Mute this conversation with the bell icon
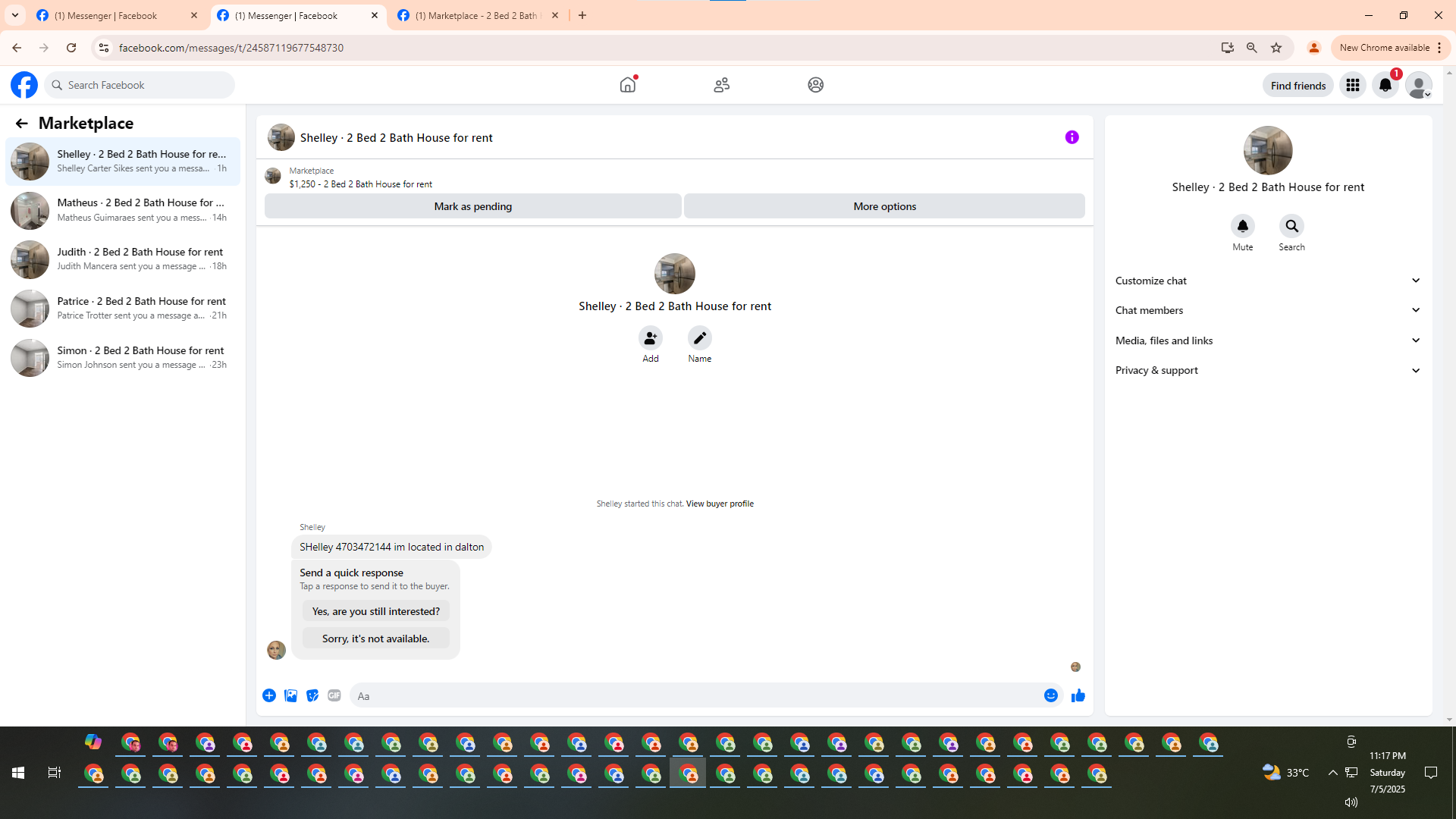Screen dimensions: 1456x819 click(1242, 226)
